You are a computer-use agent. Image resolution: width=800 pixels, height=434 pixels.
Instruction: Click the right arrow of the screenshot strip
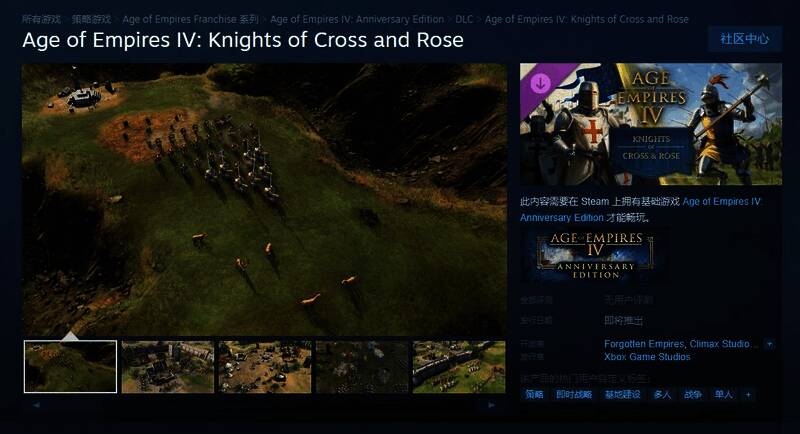coord(491,405)
